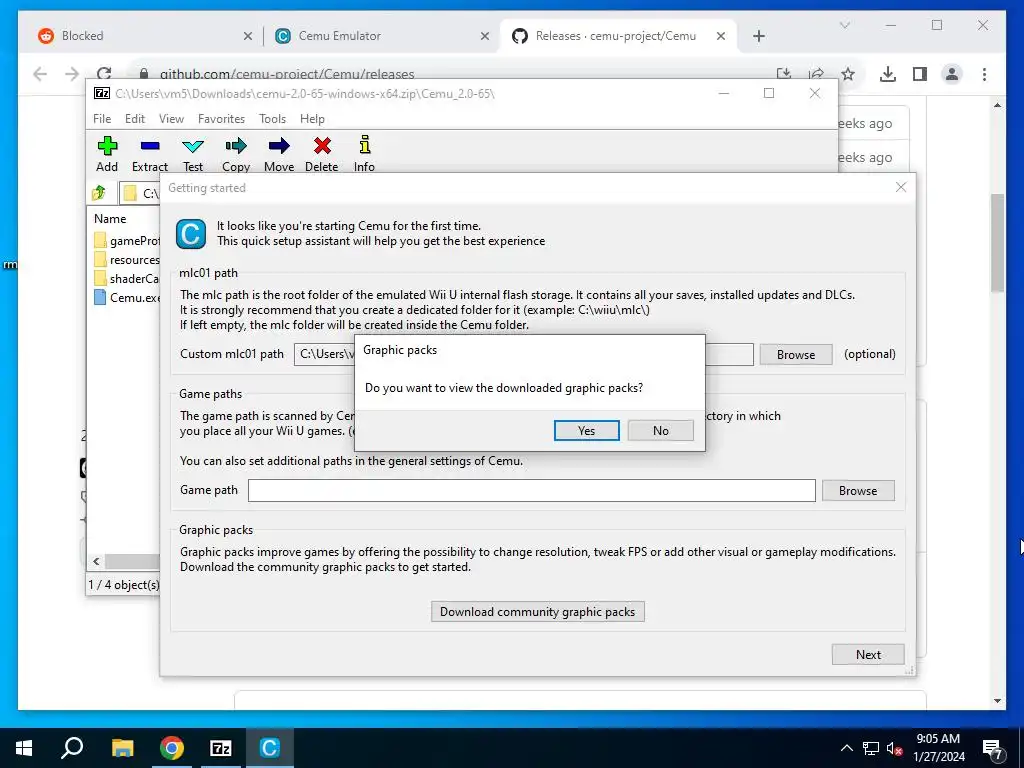Click the Chrome profile avatar icon
This screenshot has width=1024, height=768.
(x=952, y=74)
